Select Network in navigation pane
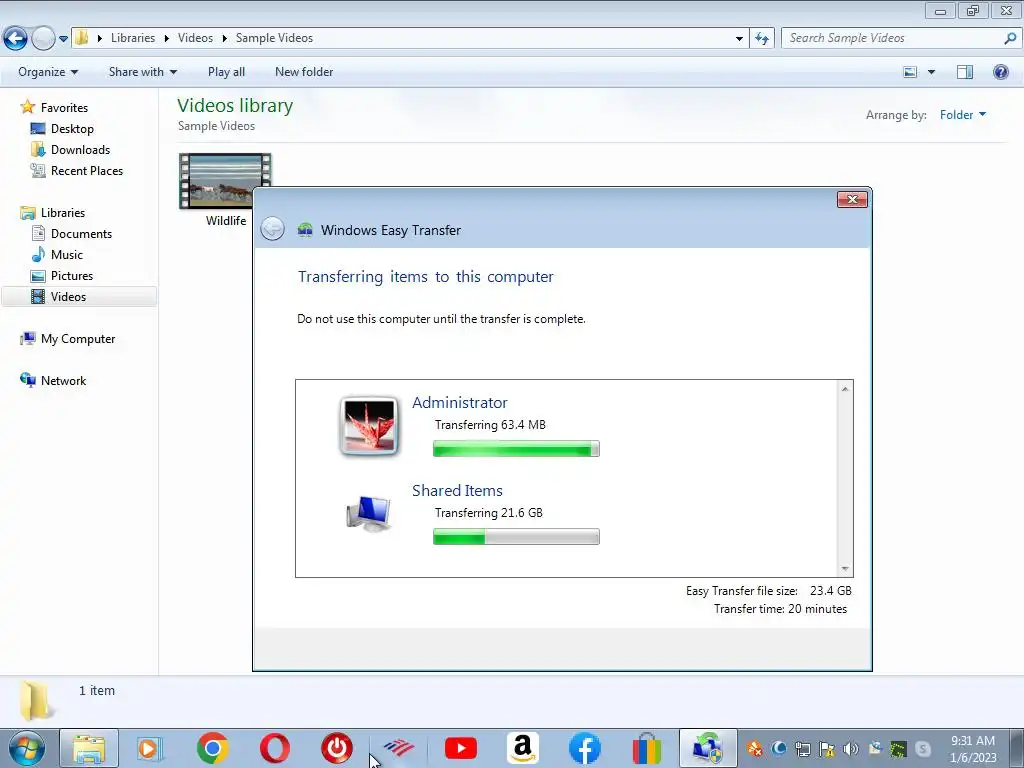 coord(54,381)
